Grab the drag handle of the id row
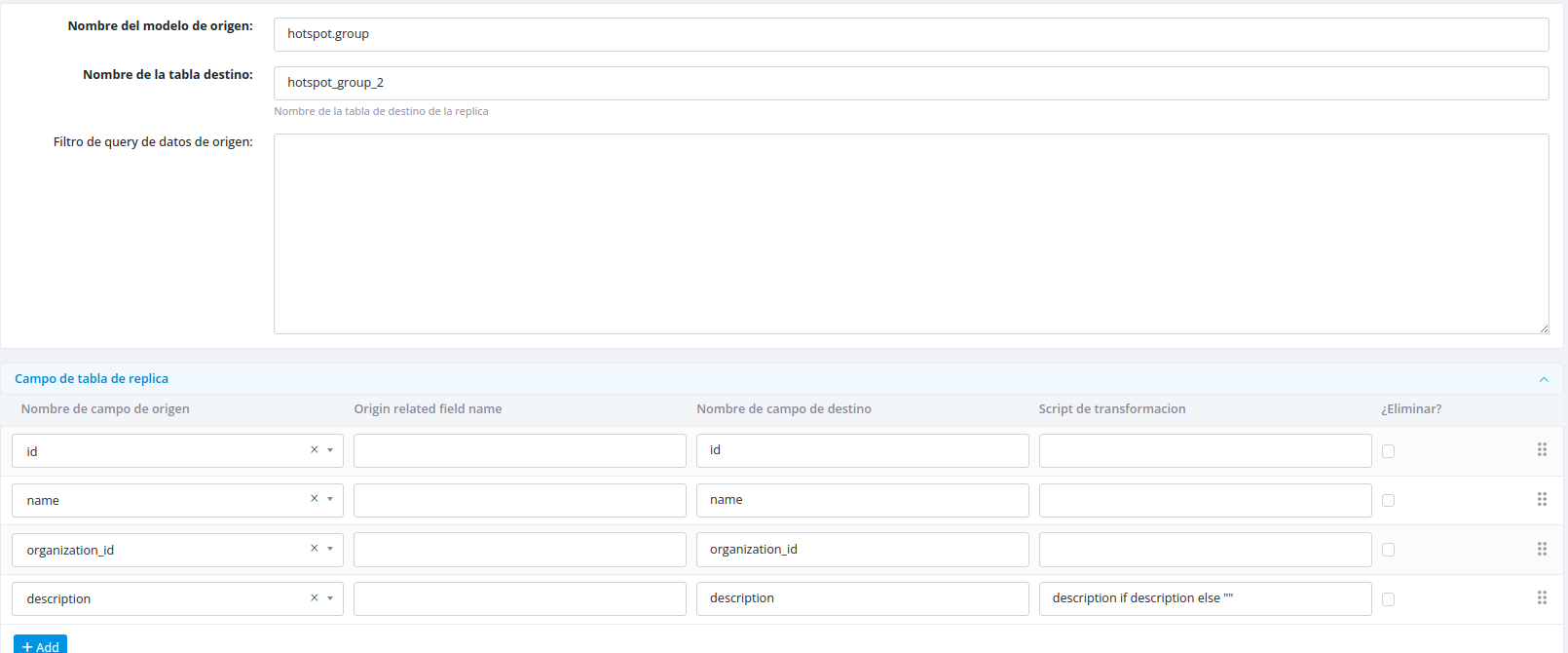 pos(1542,450)
